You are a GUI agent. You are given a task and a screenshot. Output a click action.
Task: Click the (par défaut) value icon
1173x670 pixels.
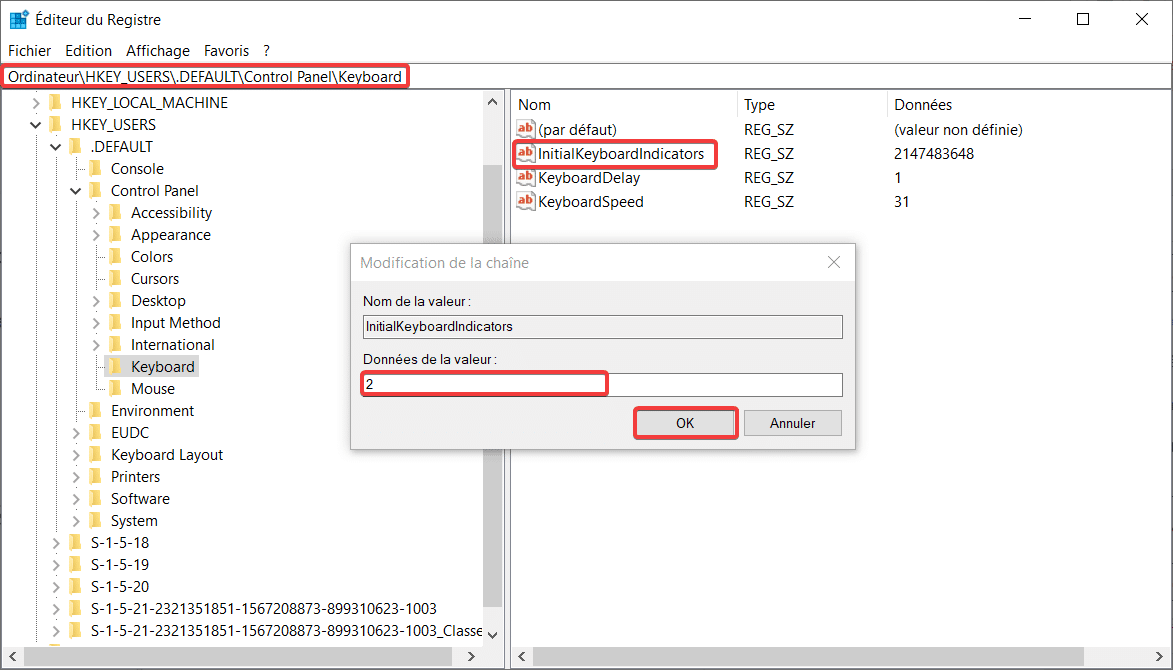526,130
